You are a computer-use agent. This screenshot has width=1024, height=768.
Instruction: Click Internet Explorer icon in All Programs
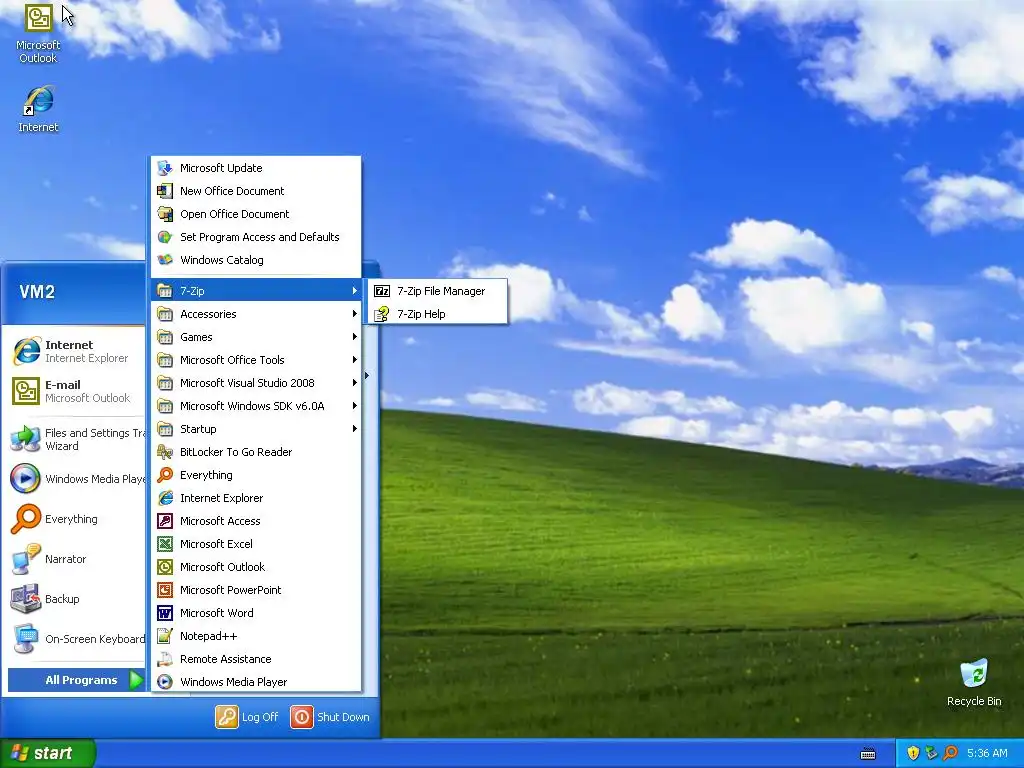pyautogui.click(x=165, y=498)
